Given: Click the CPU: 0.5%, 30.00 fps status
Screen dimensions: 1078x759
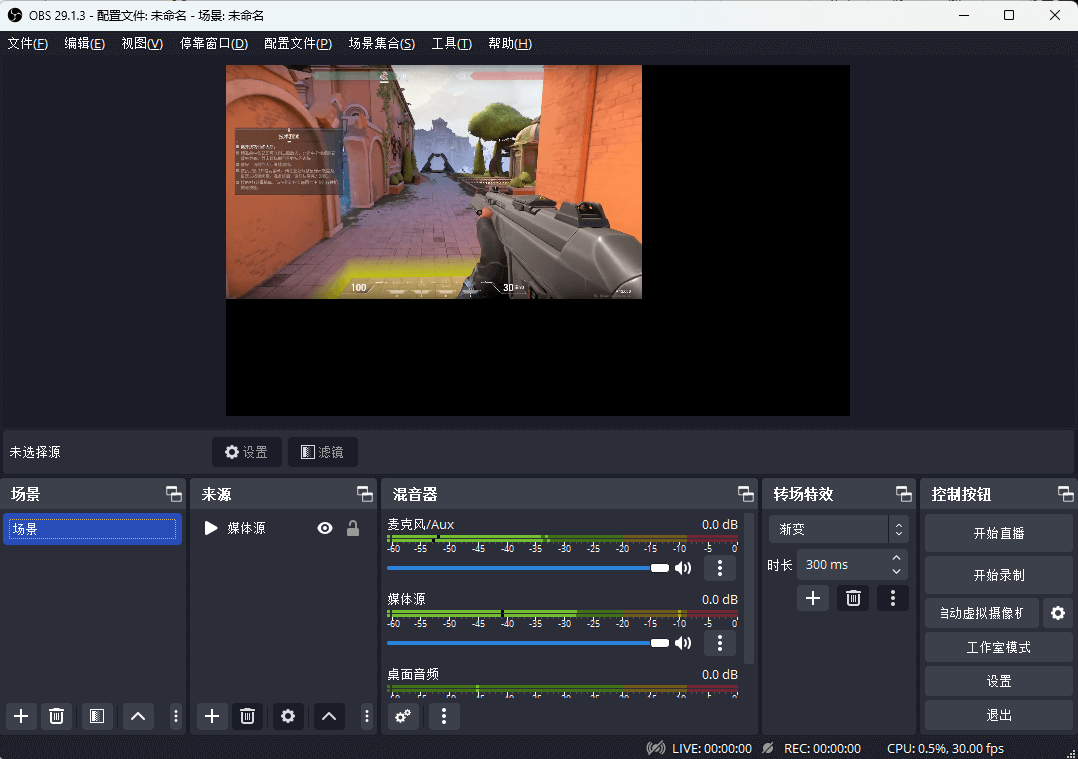Looking at the screenshot, I should click(x=945, y=748).
